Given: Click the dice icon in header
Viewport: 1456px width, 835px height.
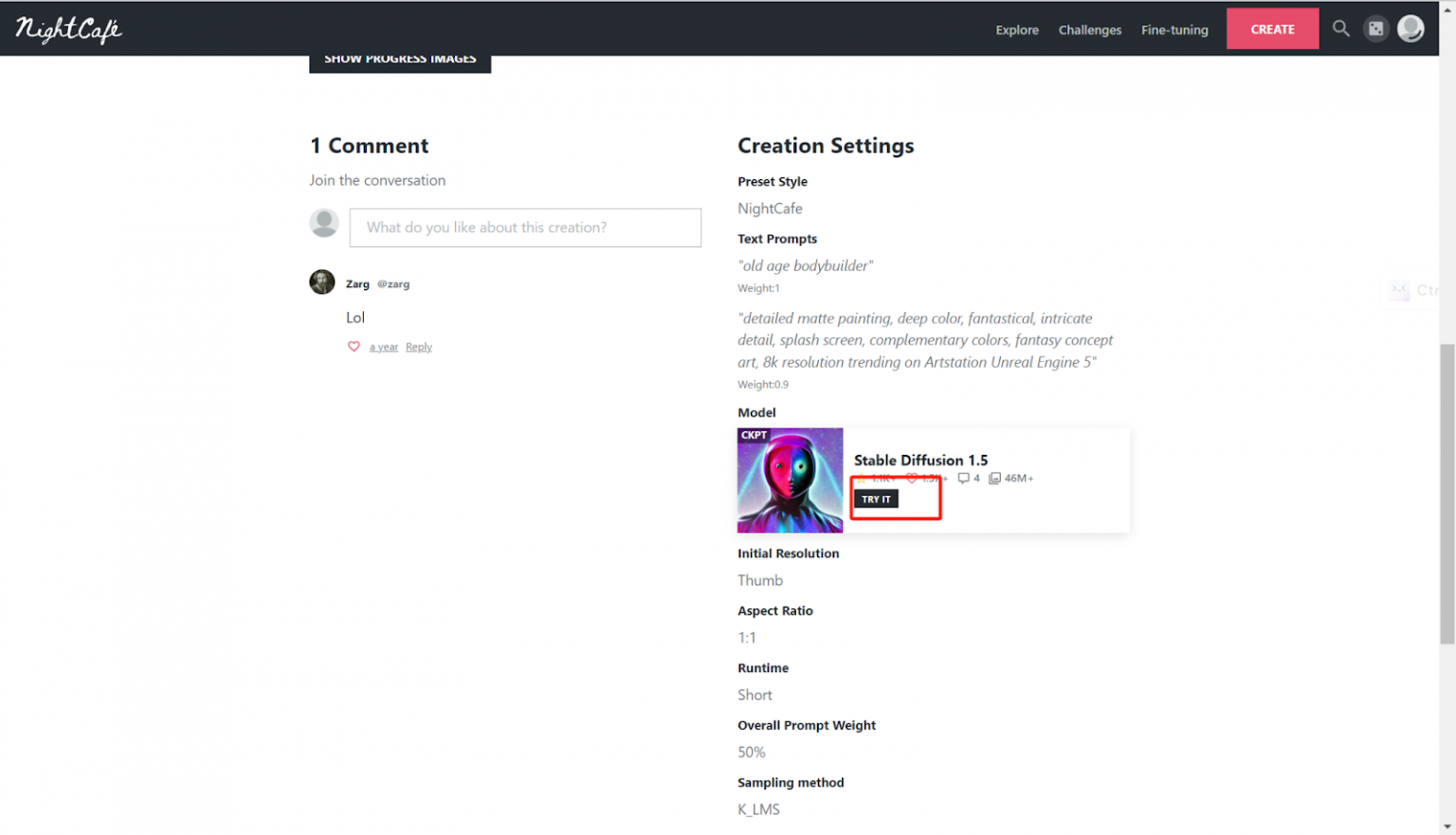Looking at the screenshot, I should (x=1375, y=28).
